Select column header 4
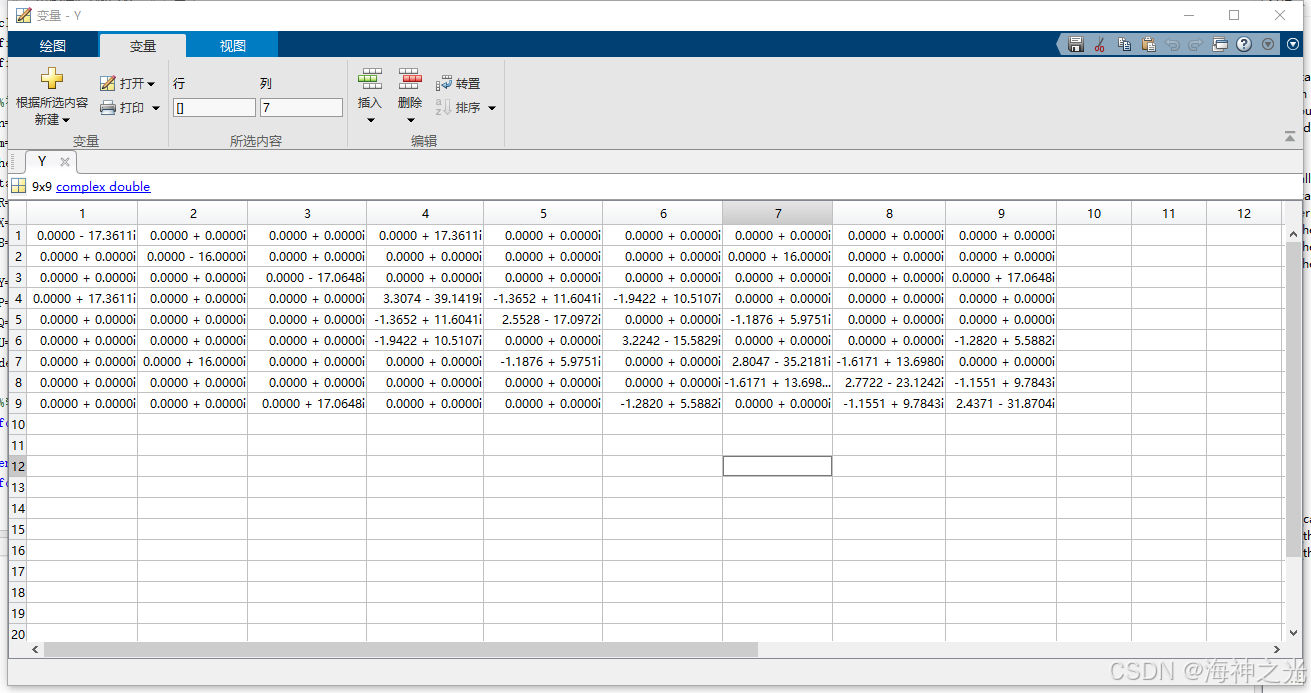 (x=425, y=213)
